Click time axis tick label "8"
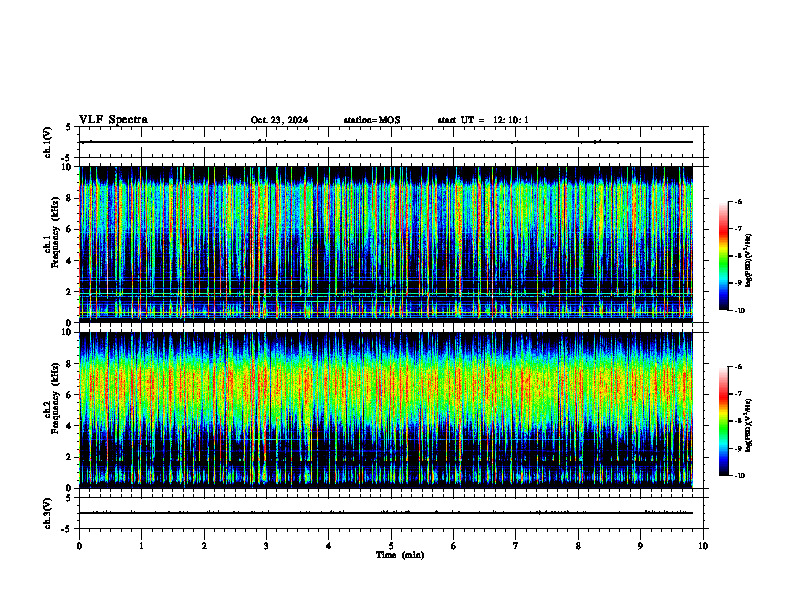 578,546
